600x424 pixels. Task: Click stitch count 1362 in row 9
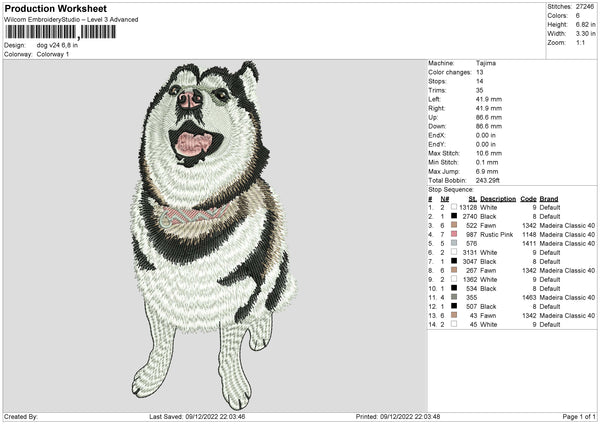click(470, 279)
